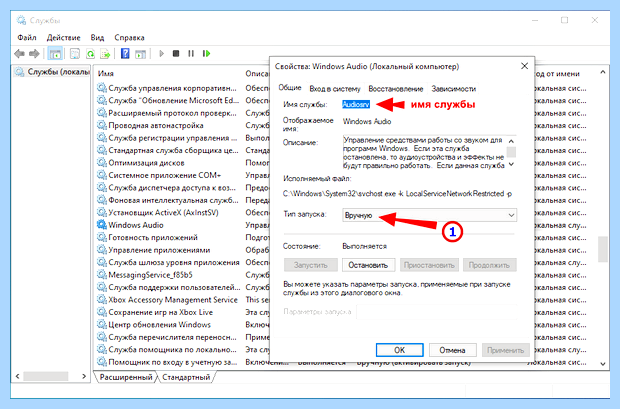
Task: Click the action pane toolbar icon
Action: pyautogui.click(x=140, y=54)
